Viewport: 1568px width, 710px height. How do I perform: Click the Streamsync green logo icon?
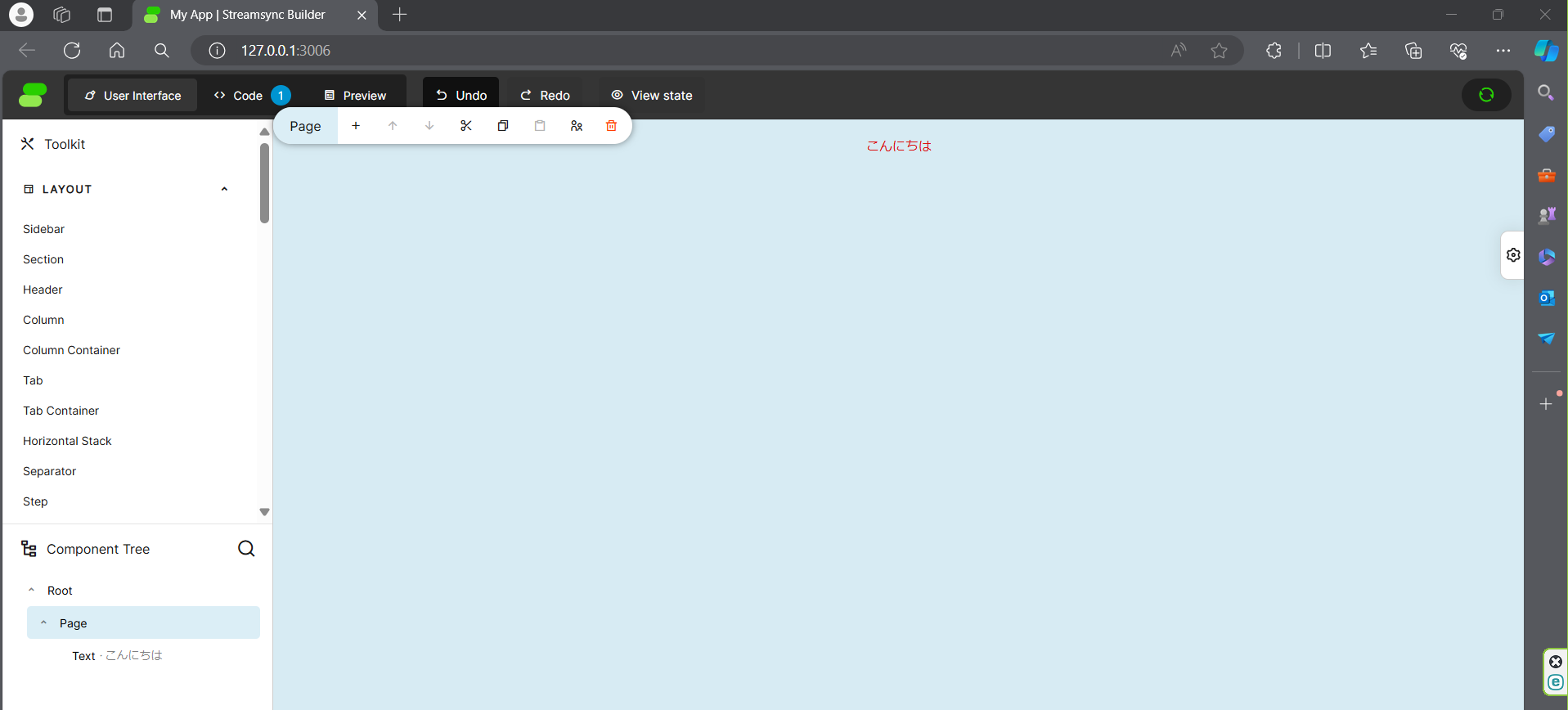coord(33,95)
